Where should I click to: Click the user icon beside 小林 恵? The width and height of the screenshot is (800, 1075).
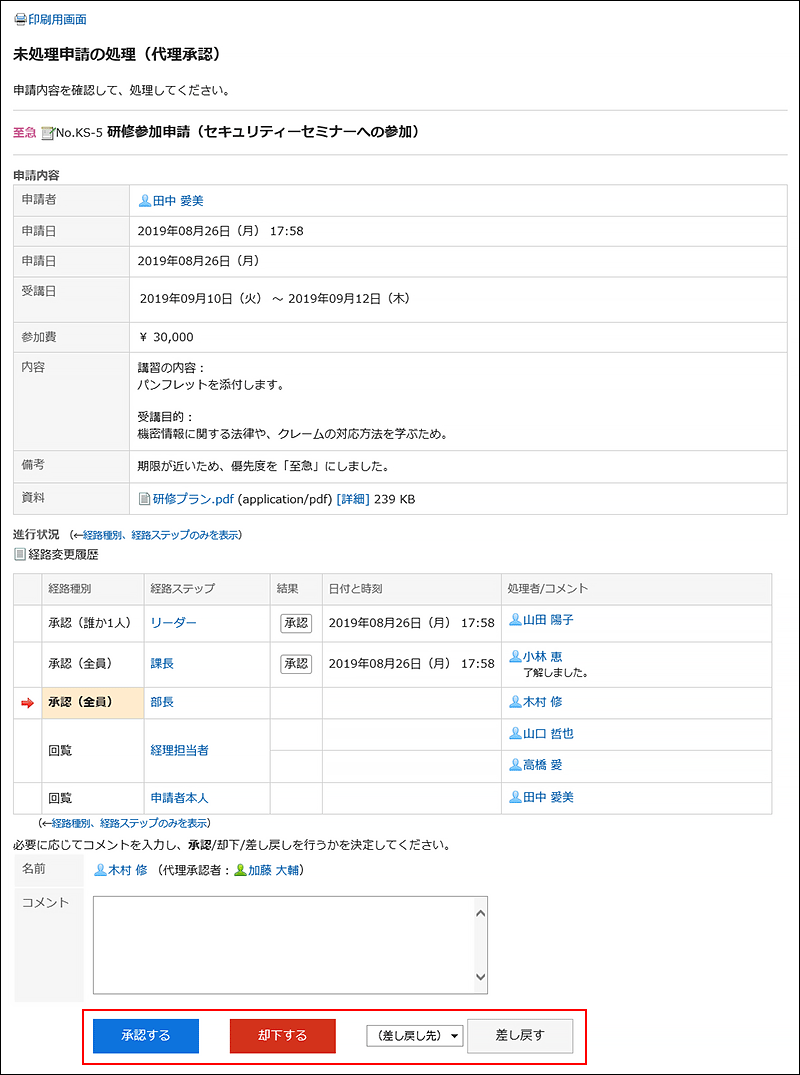516,656
